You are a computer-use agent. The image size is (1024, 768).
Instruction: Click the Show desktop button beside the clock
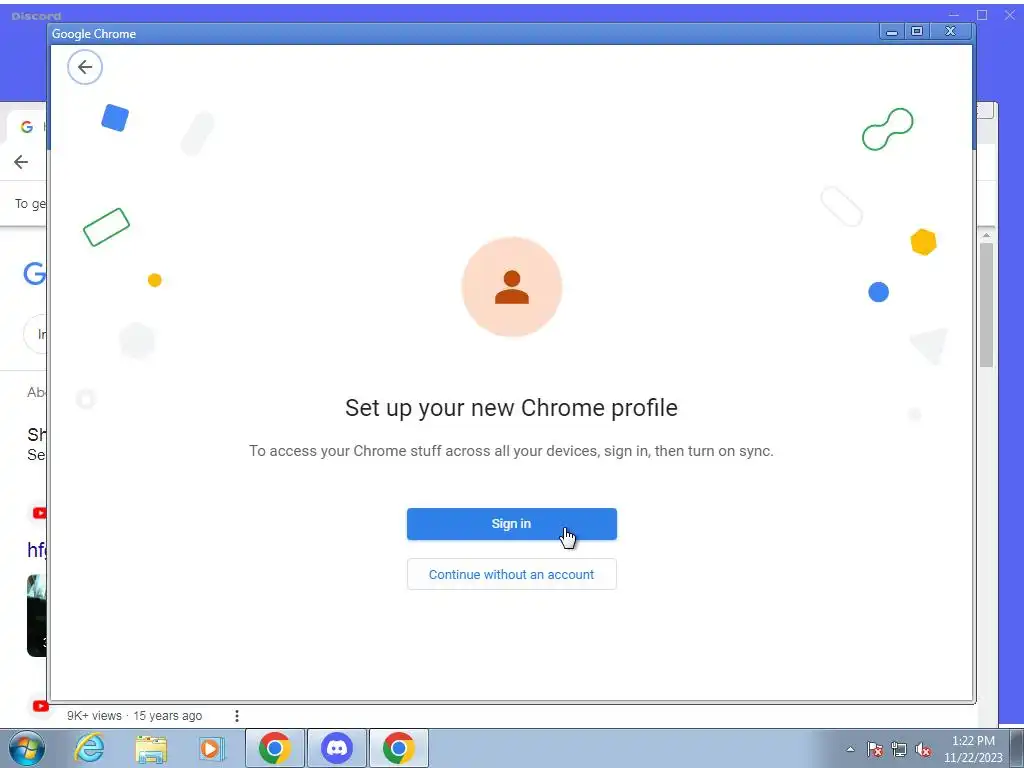point(1017,748)
